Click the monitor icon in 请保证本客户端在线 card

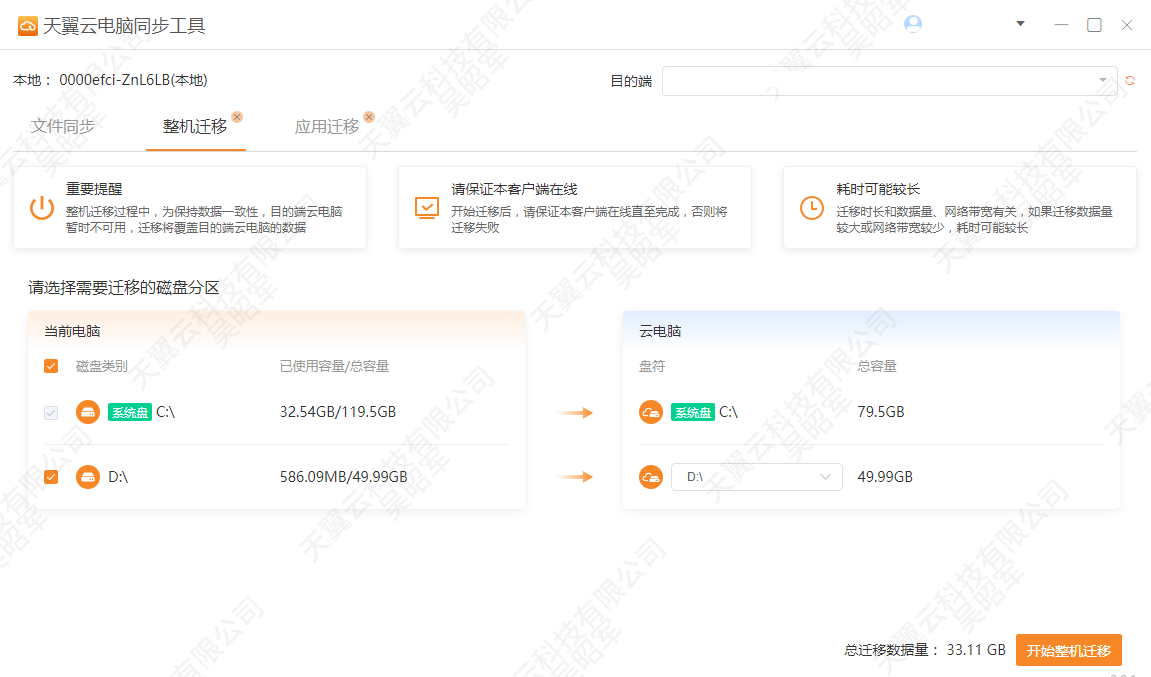[427, 207]
